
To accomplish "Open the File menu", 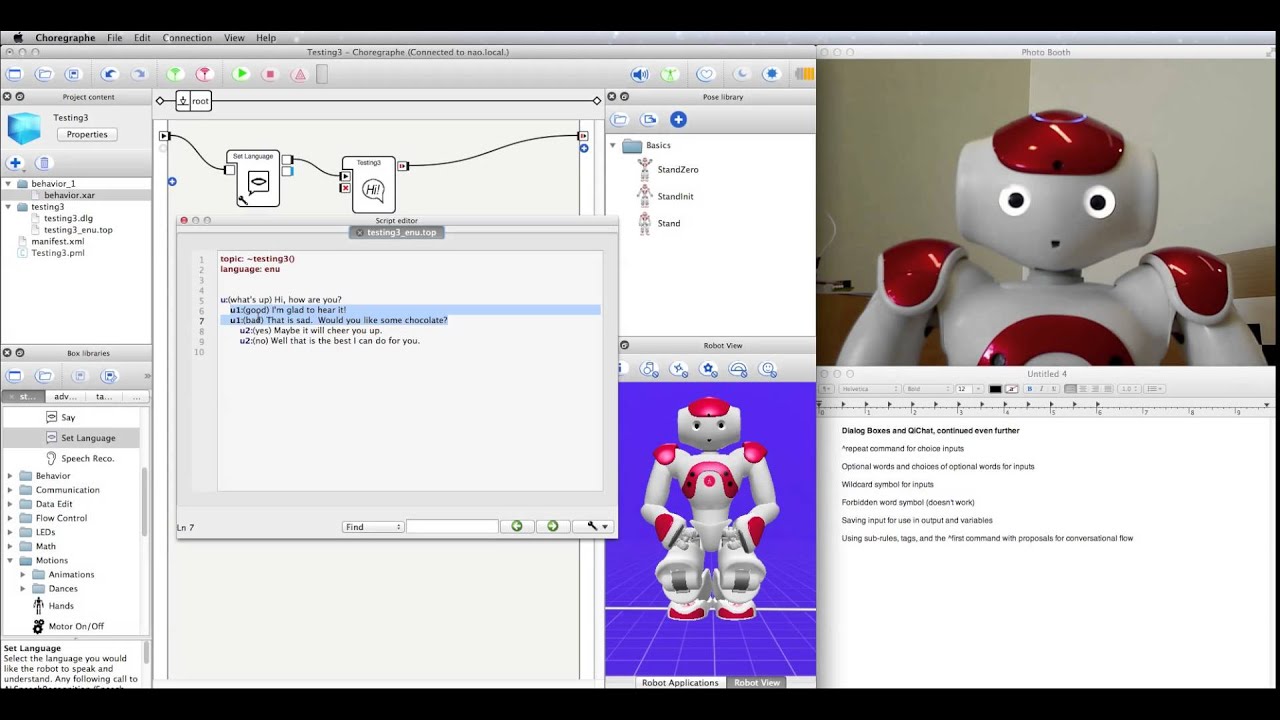I will coord(114,38).
